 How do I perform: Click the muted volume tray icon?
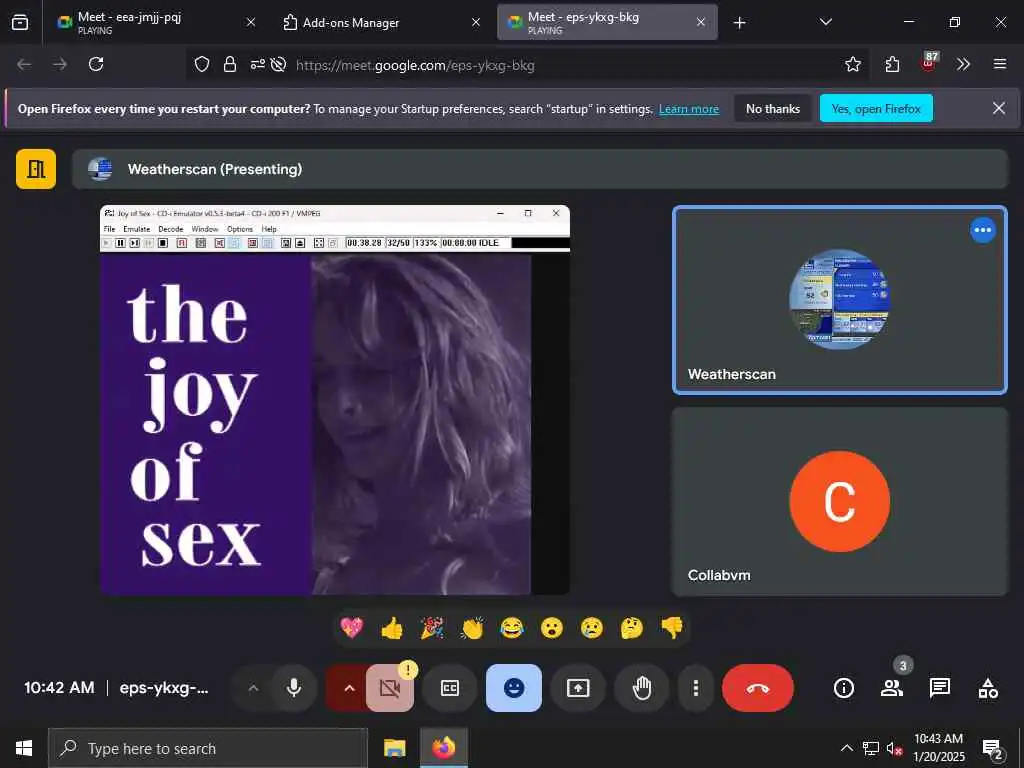coord(894,748)
